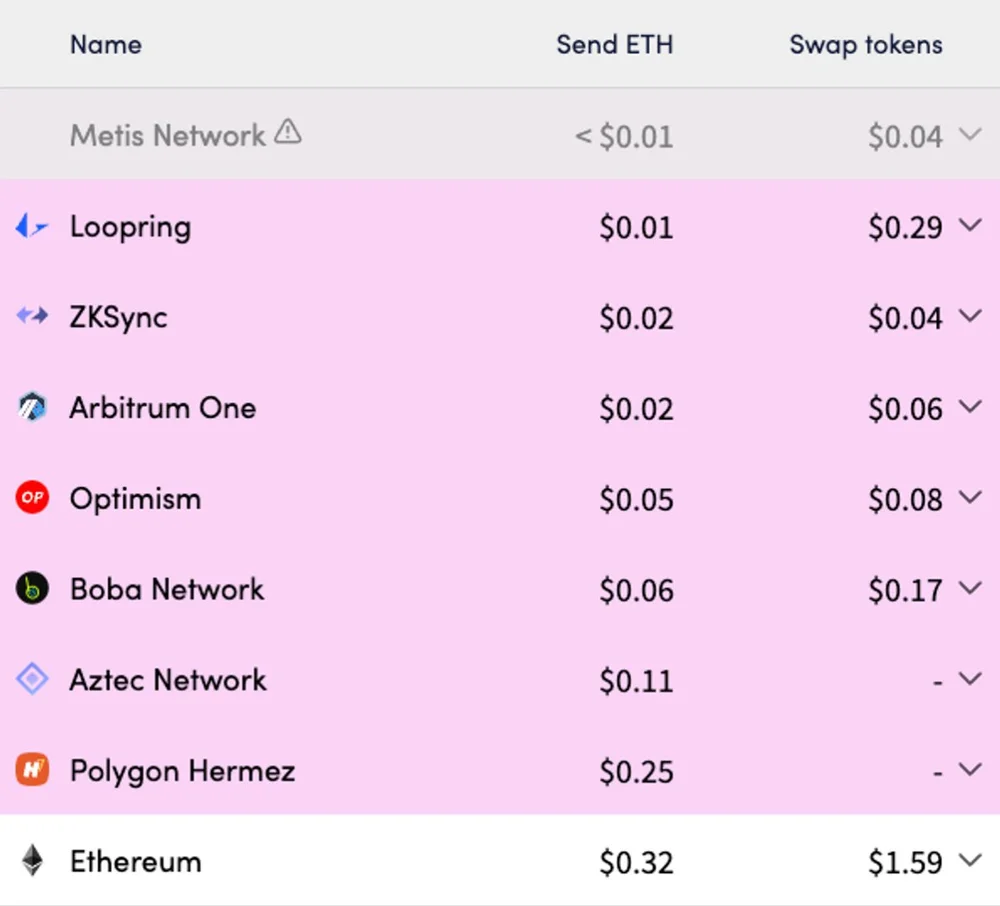Open the Boba Network name link
The width and height of the screenshot is (1000, 906).
(x=167, y=589)
